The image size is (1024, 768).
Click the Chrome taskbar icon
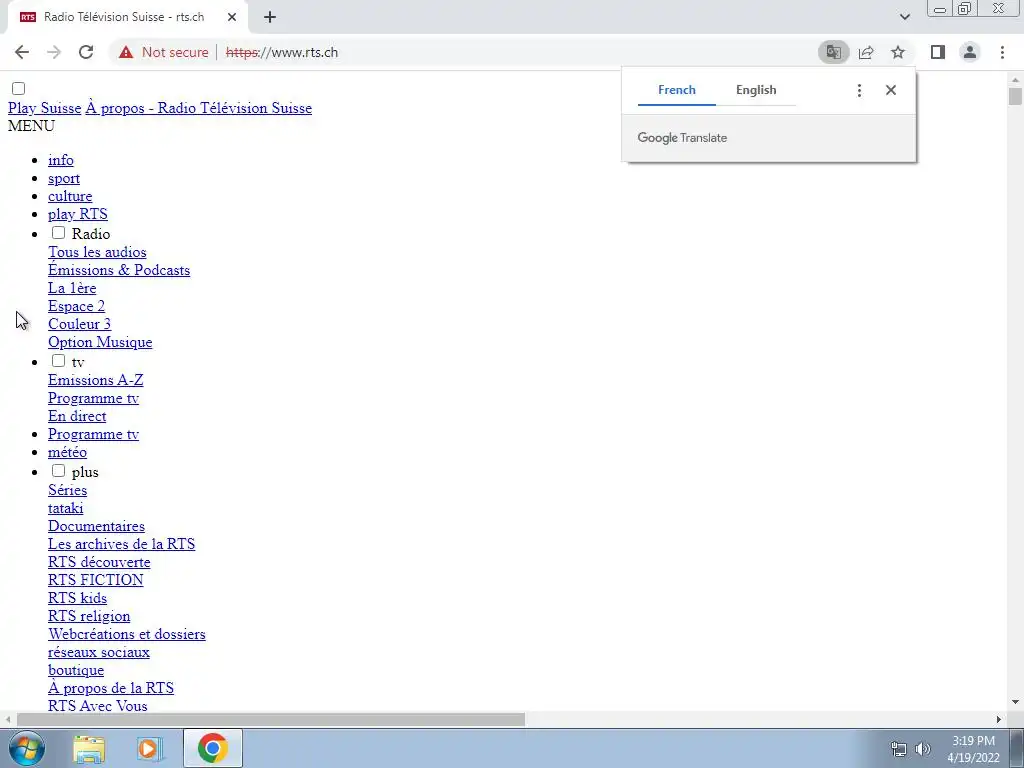pos(213,748)
